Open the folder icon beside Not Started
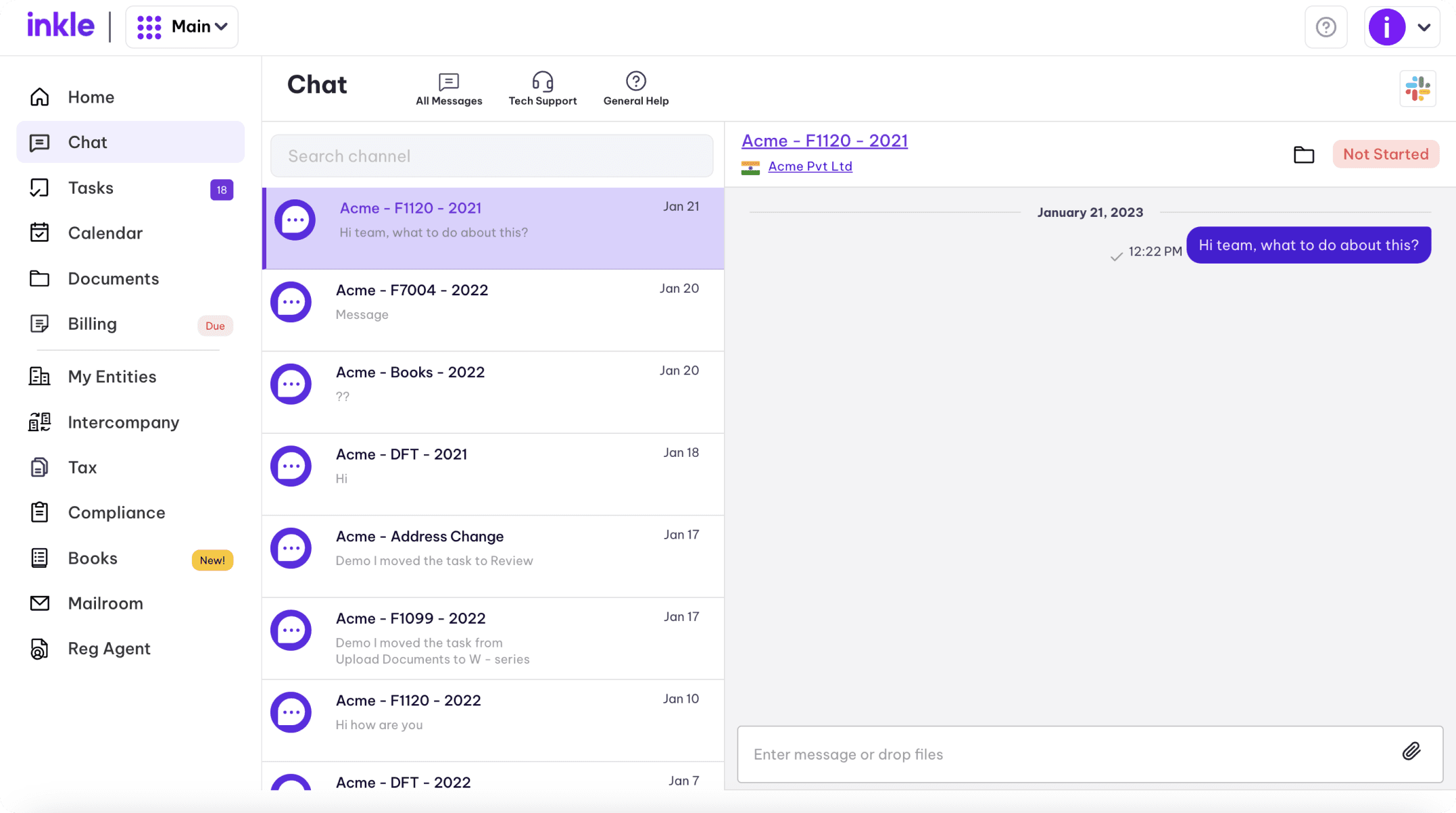 point(1303,155)
